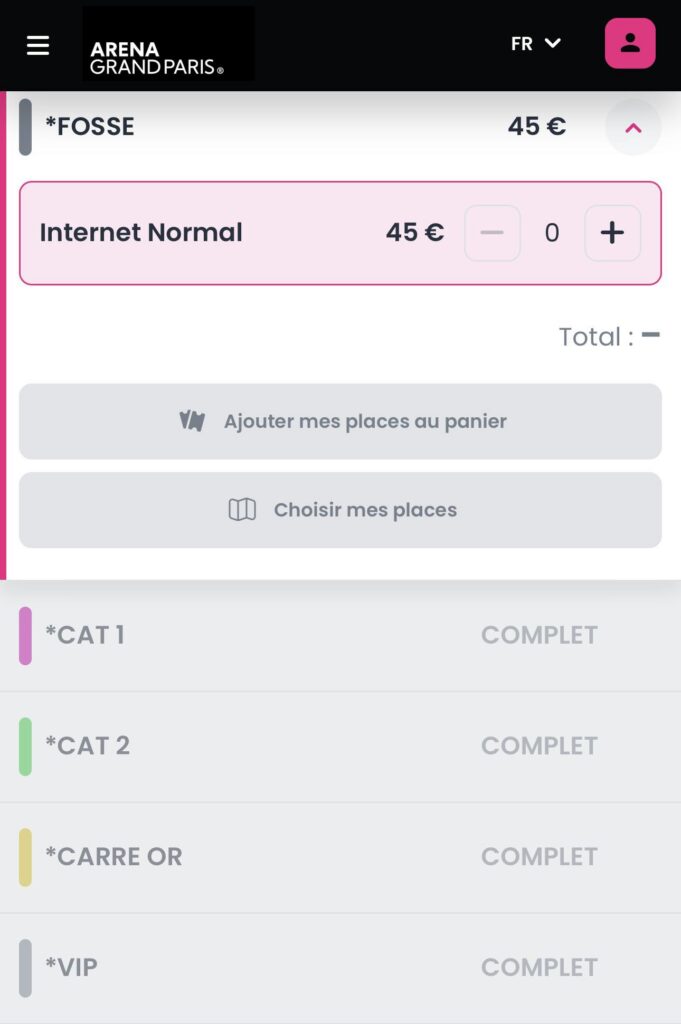Click the ticket icon beside Ajouter
Viewport: 681px width, 1024px height.
[192, 421]
